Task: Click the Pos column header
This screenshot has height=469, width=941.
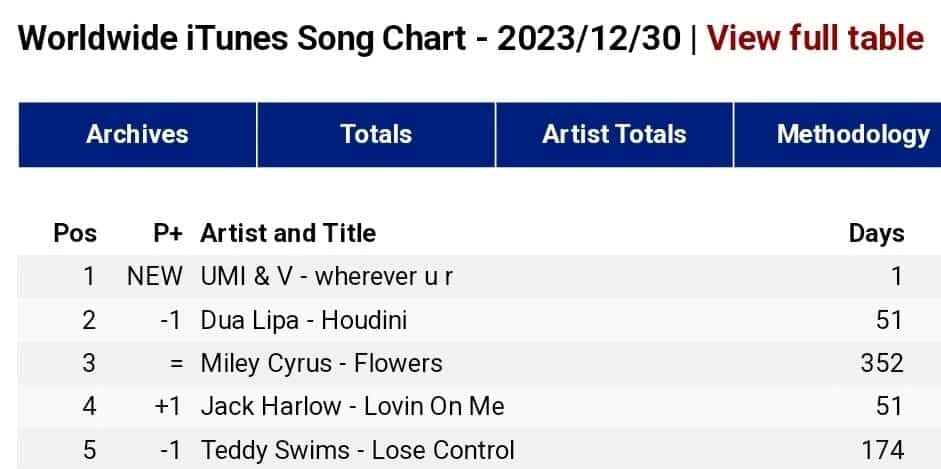Action: click(75, 233)
